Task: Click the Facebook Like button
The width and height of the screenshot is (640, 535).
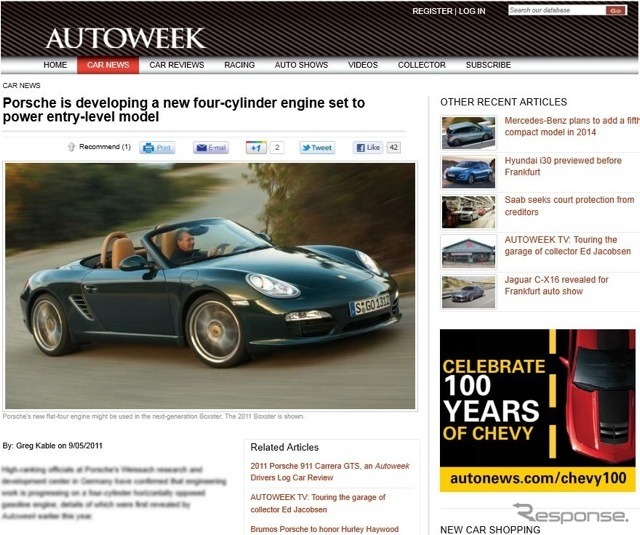Action: point(368,148)
